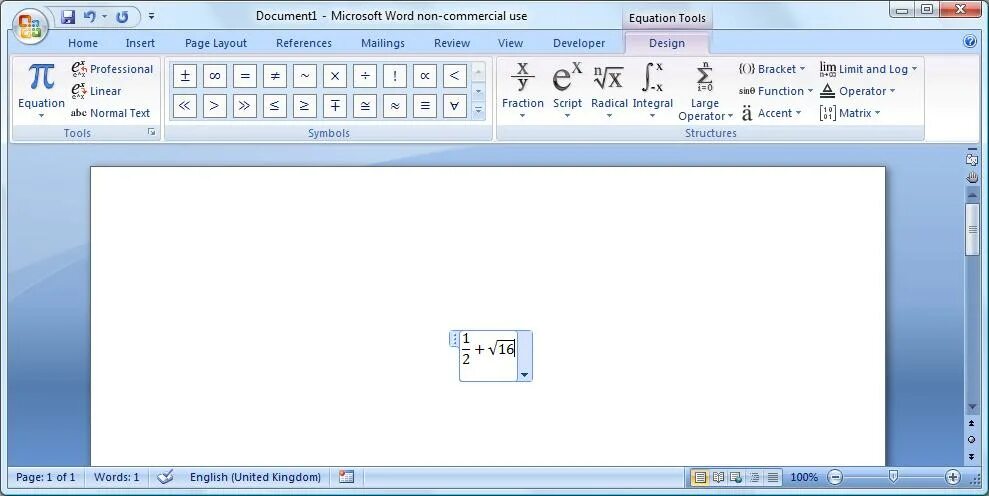This screenshot has height=496, width=989.
Task: Open the Integral structures dropdown
Action: (x=652, y=90)
